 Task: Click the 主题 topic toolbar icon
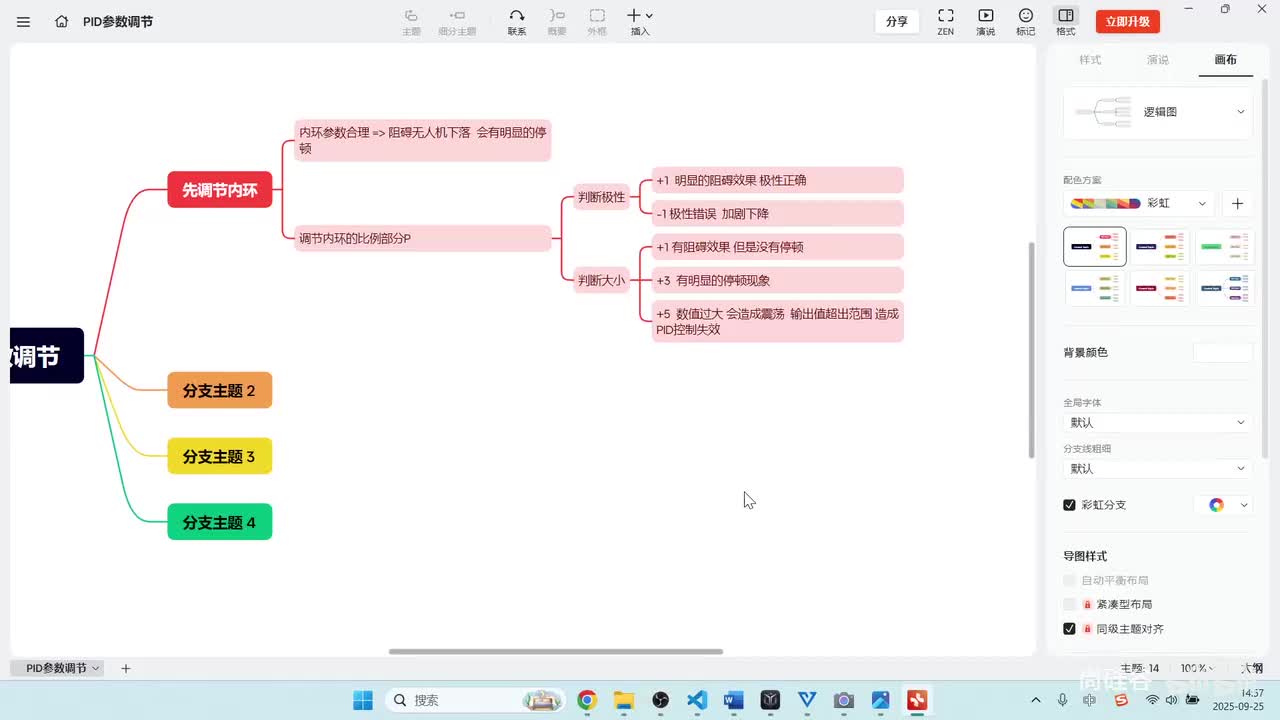click(x=411, y=21)
